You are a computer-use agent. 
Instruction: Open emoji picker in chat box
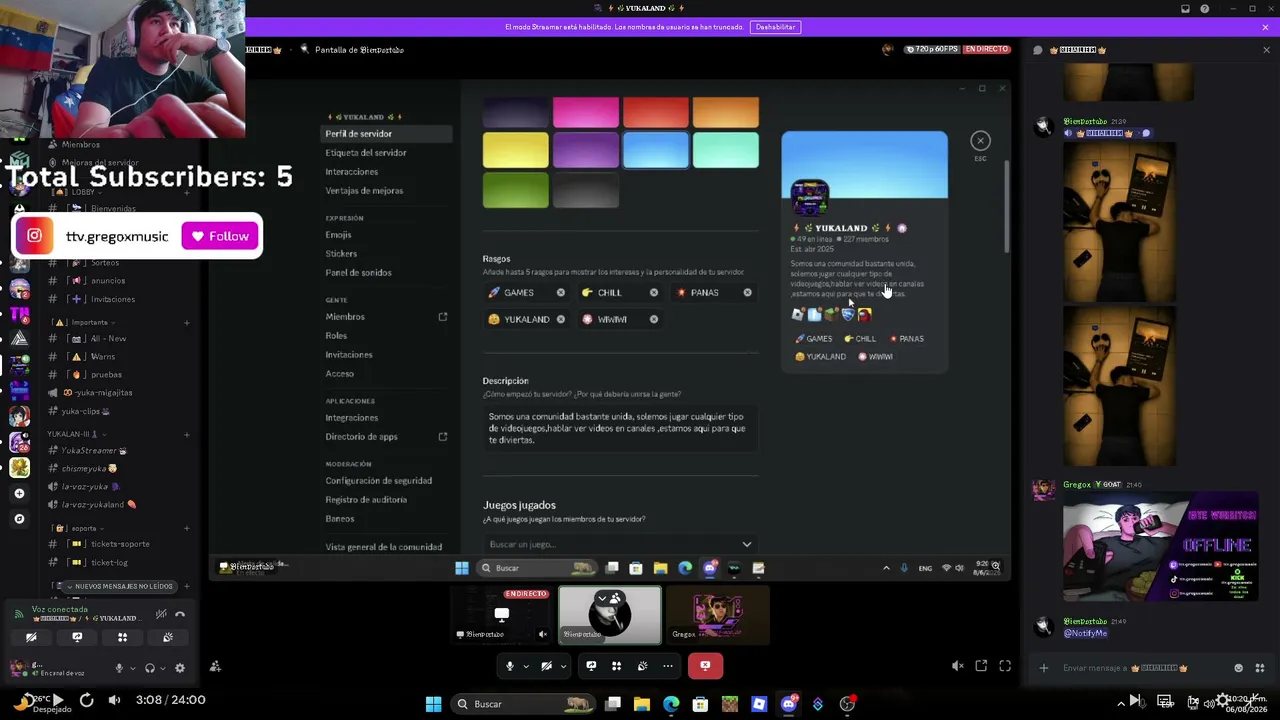[x=1239, y=668]
